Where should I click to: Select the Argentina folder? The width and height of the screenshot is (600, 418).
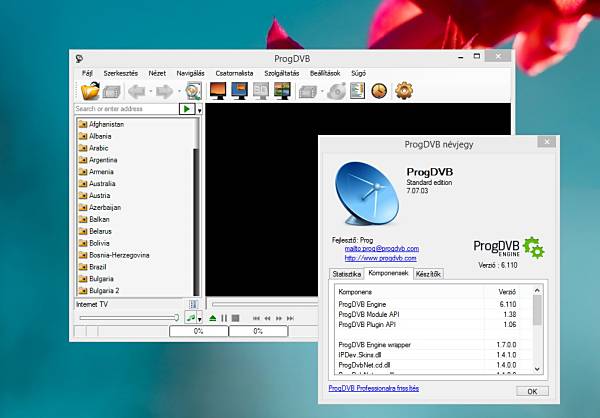pyautogui.click(x=98, y=160)
